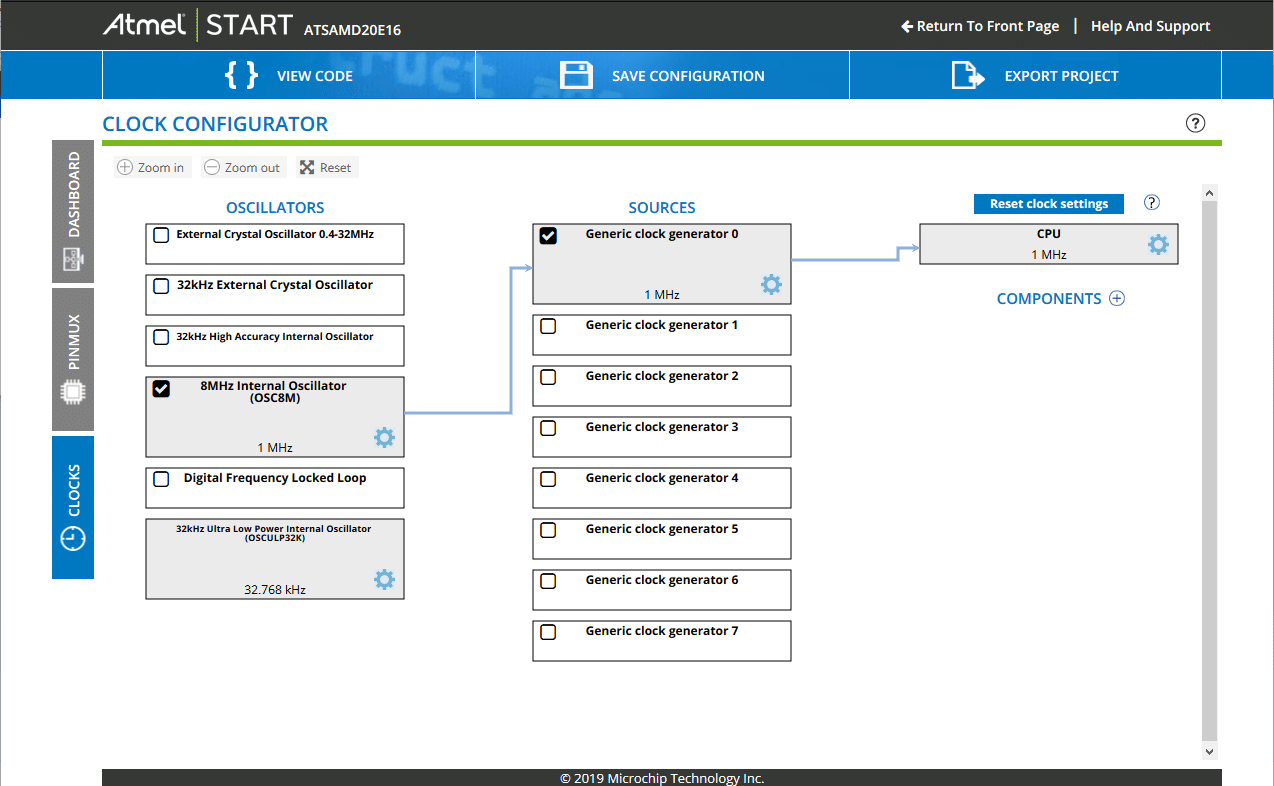Click Reset clock settings button
Viewport: 1274px width, 786px height.
pos(1049,203)
